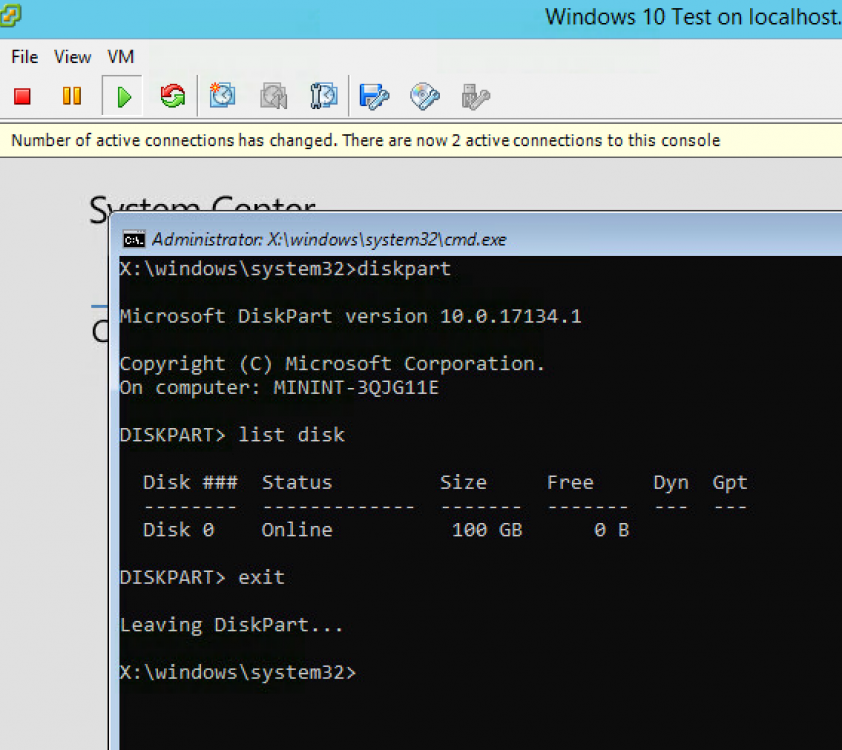
Task: Click the active connections notification bar
Action: (421, 140)
